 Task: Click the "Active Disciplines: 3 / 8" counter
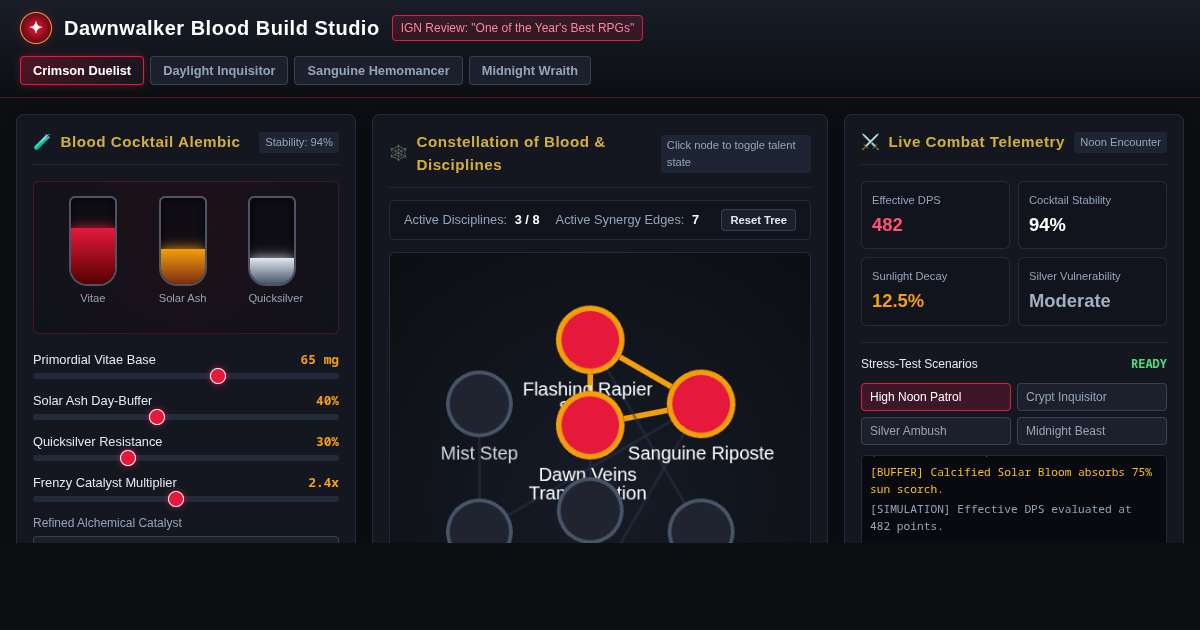pyautogui.click(x=472, y=220)
